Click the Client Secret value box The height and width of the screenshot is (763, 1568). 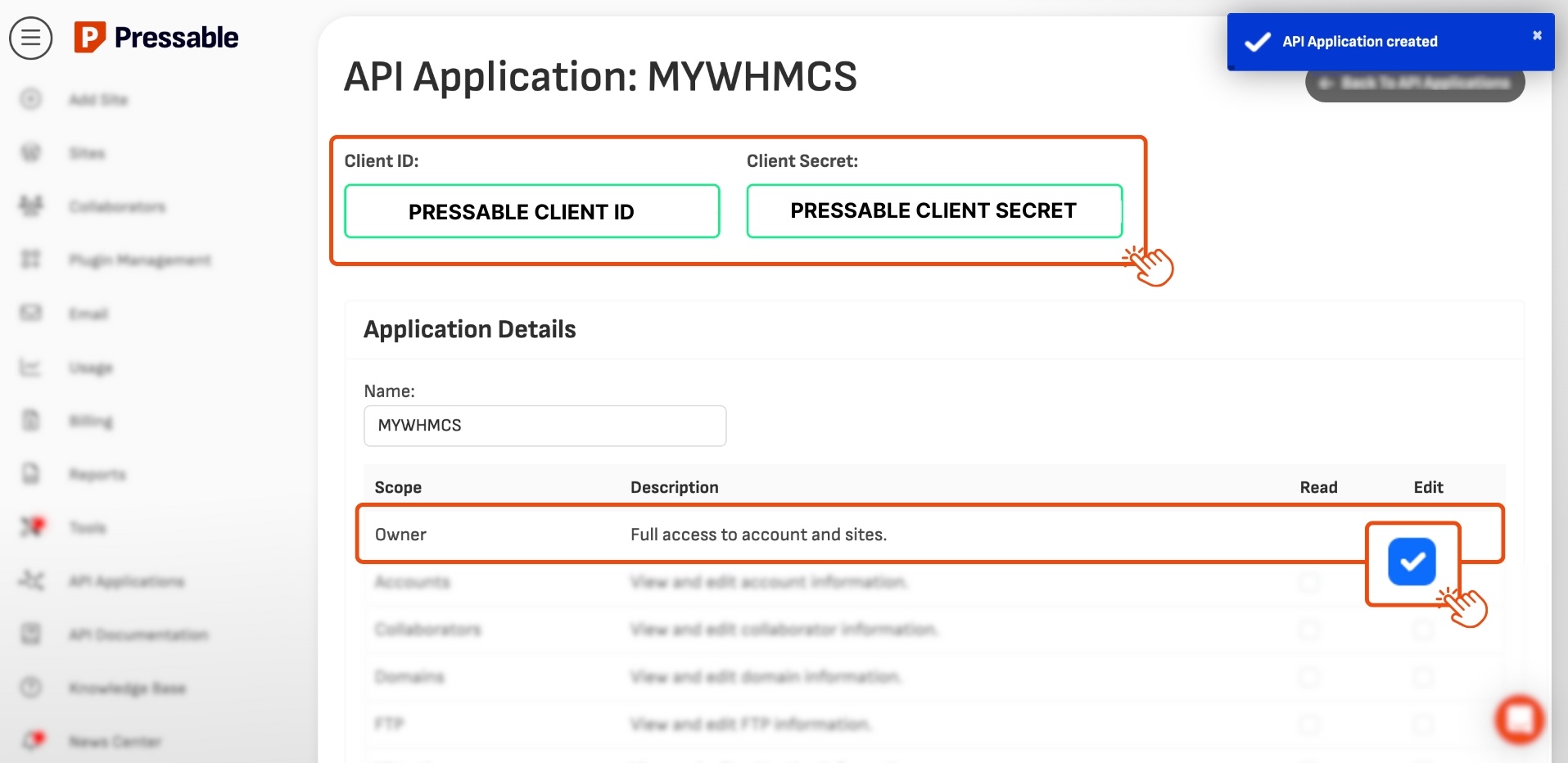click(x=933, y=211)
